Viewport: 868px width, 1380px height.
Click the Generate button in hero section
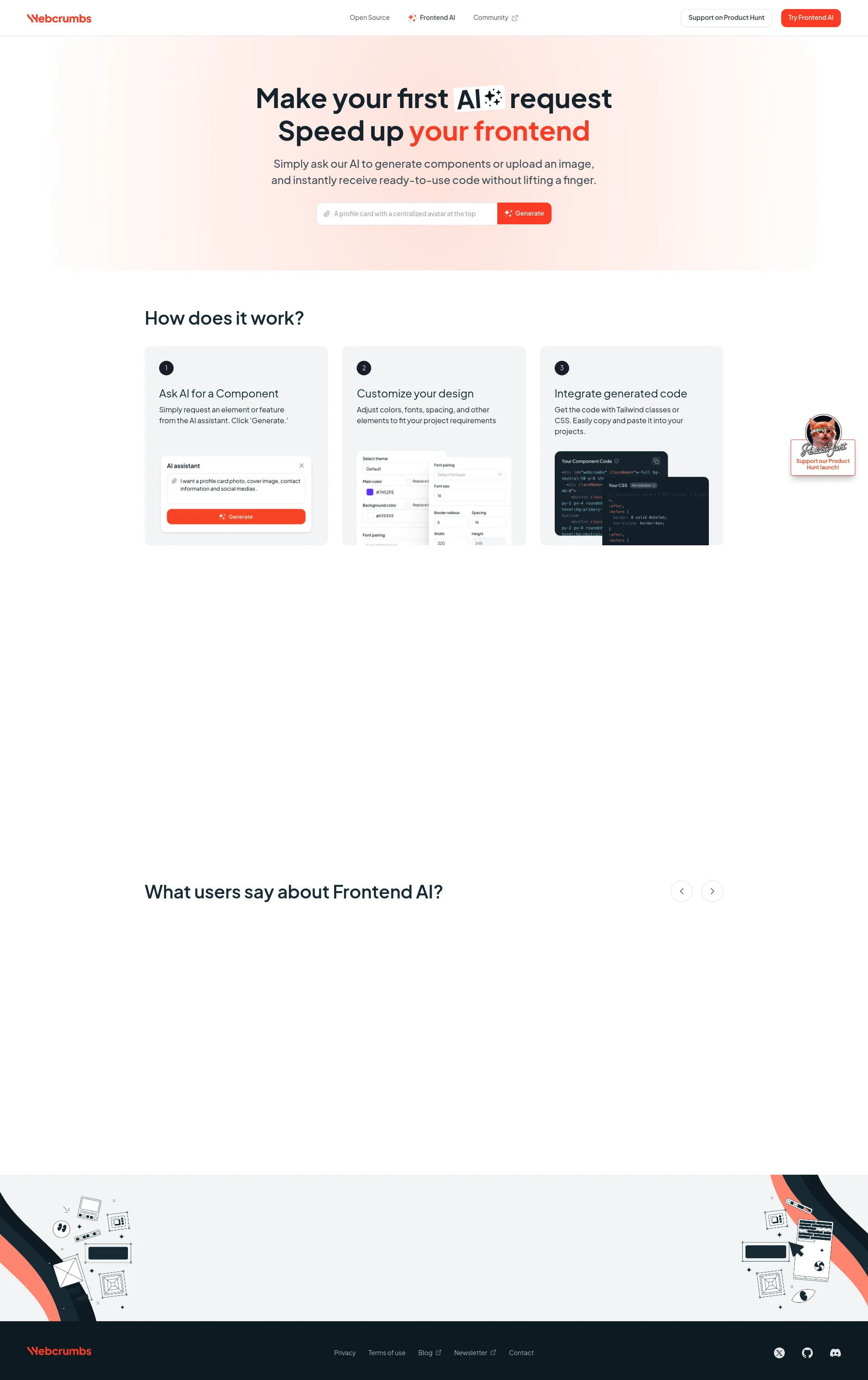pyautogui.click(x=524, y=212)
